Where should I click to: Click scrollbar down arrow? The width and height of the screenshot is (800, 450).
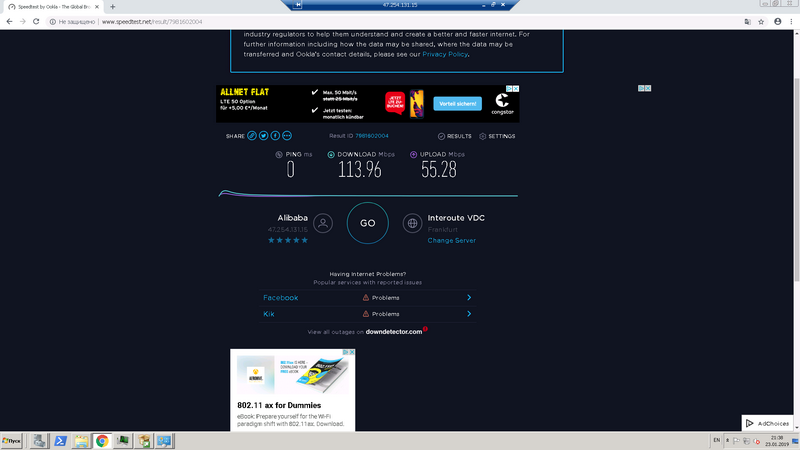coord(796,428)
